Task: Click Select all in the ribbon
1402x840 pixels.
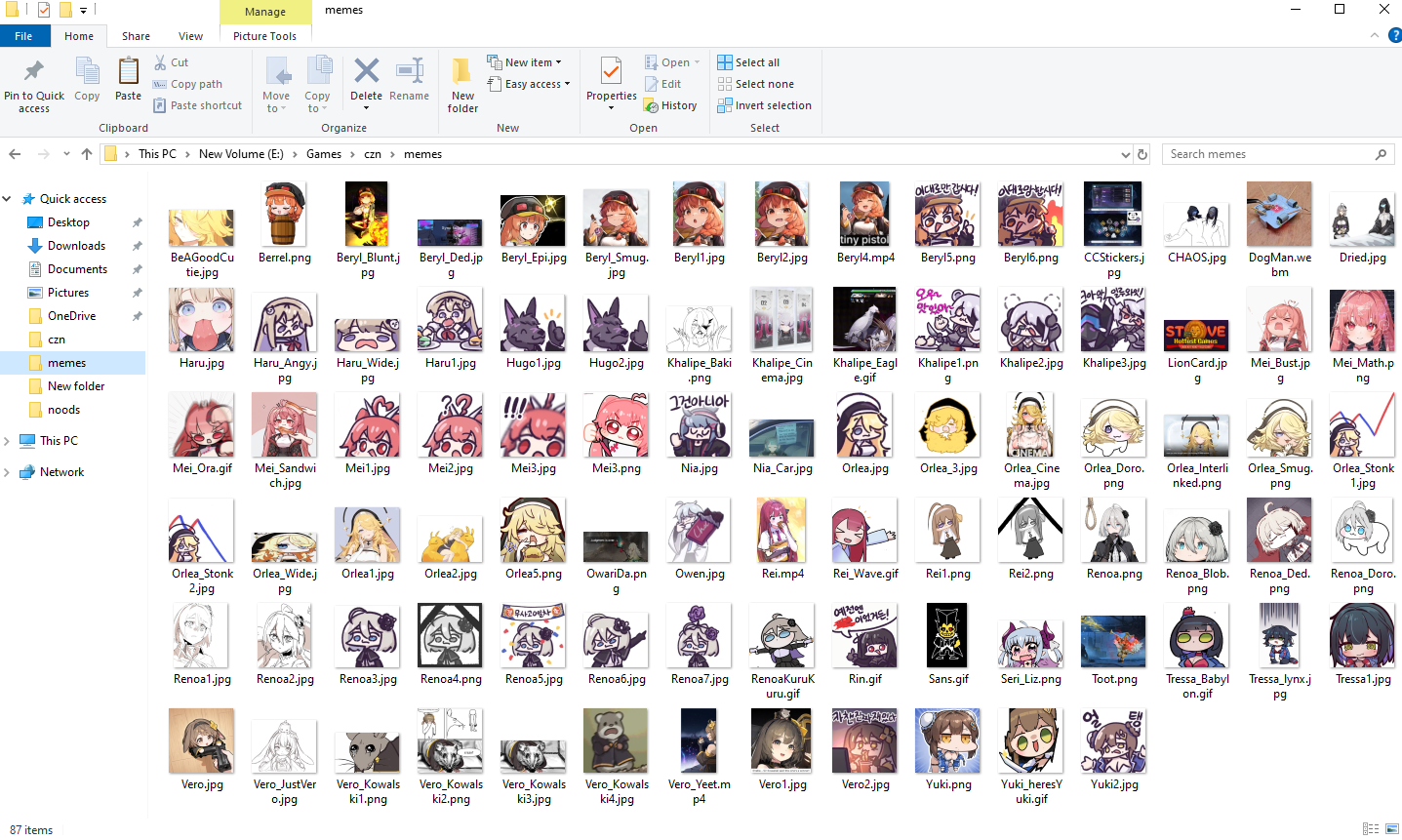Action: click(748, 62)
